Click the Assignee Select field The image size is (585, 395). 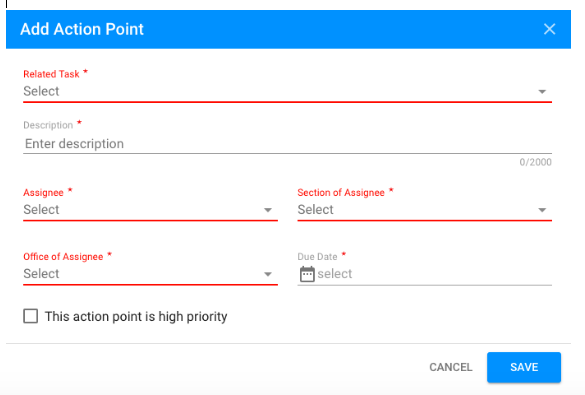click(x=150, y=210)
